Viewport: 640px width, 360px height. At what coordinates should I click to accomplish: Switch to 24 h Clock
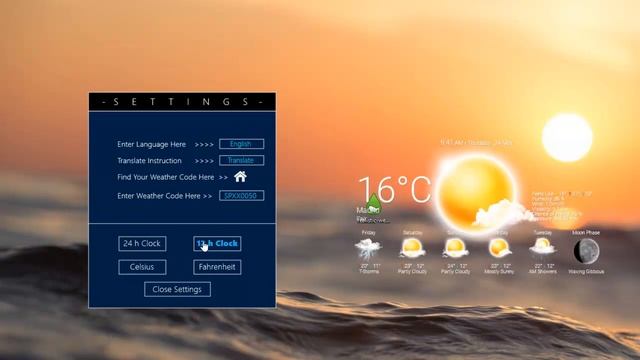click(x=142, y=243)
